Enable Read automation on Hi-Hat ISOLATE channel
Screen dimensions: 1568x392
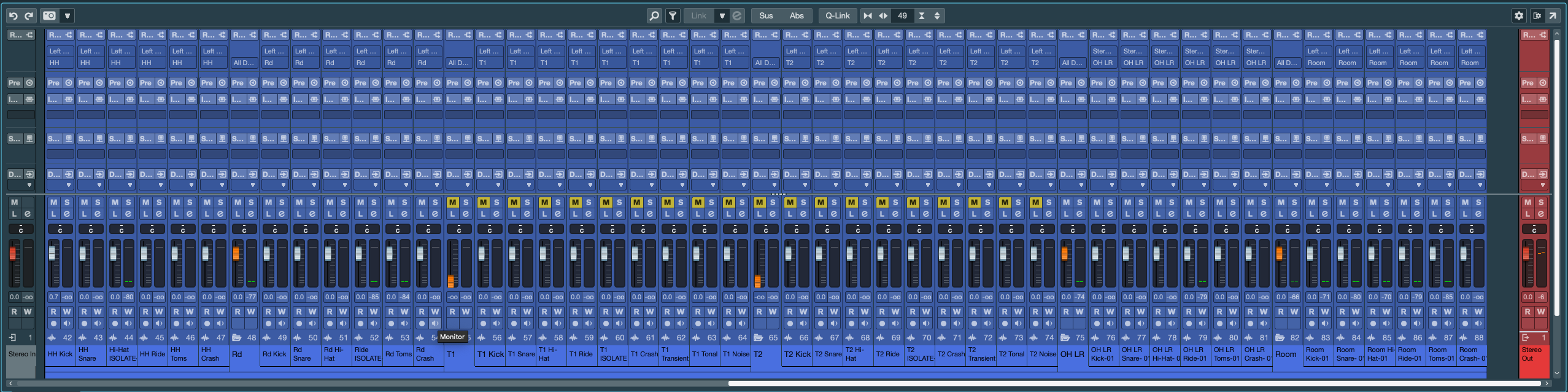[115, 312]
